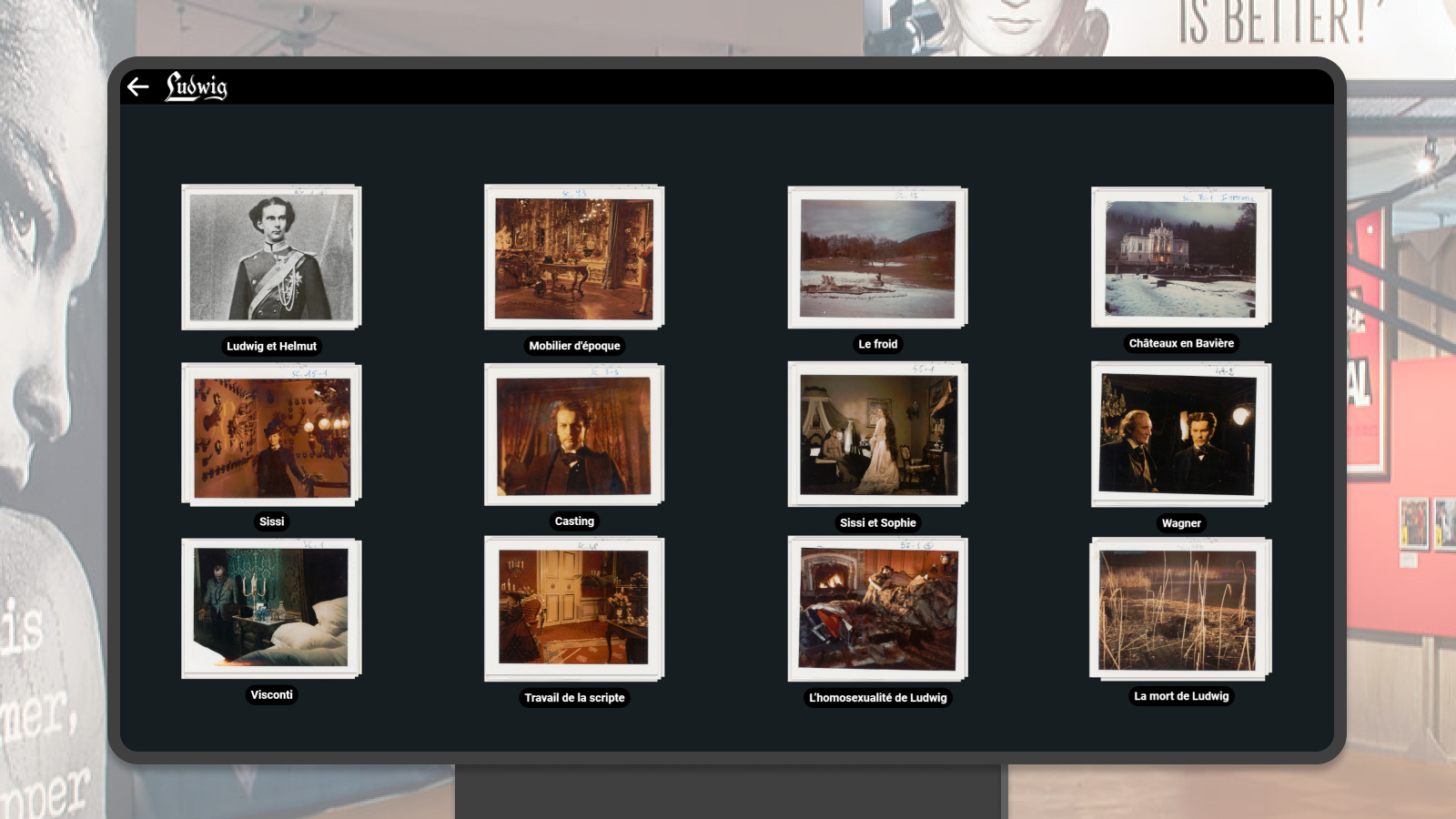Click the Ludwig logo title
Screen dimensions: 1456x819
[197, 86]
